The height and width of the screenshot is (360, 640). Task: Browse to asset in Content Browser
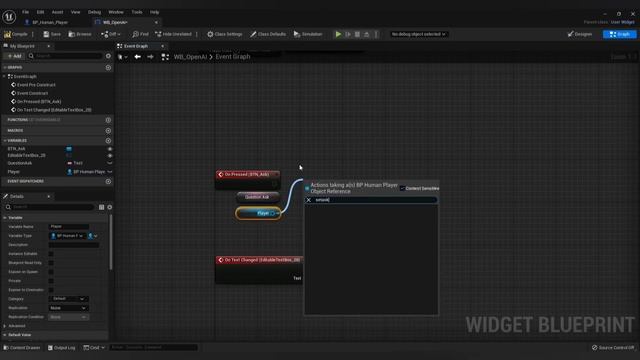click(80, 34)
